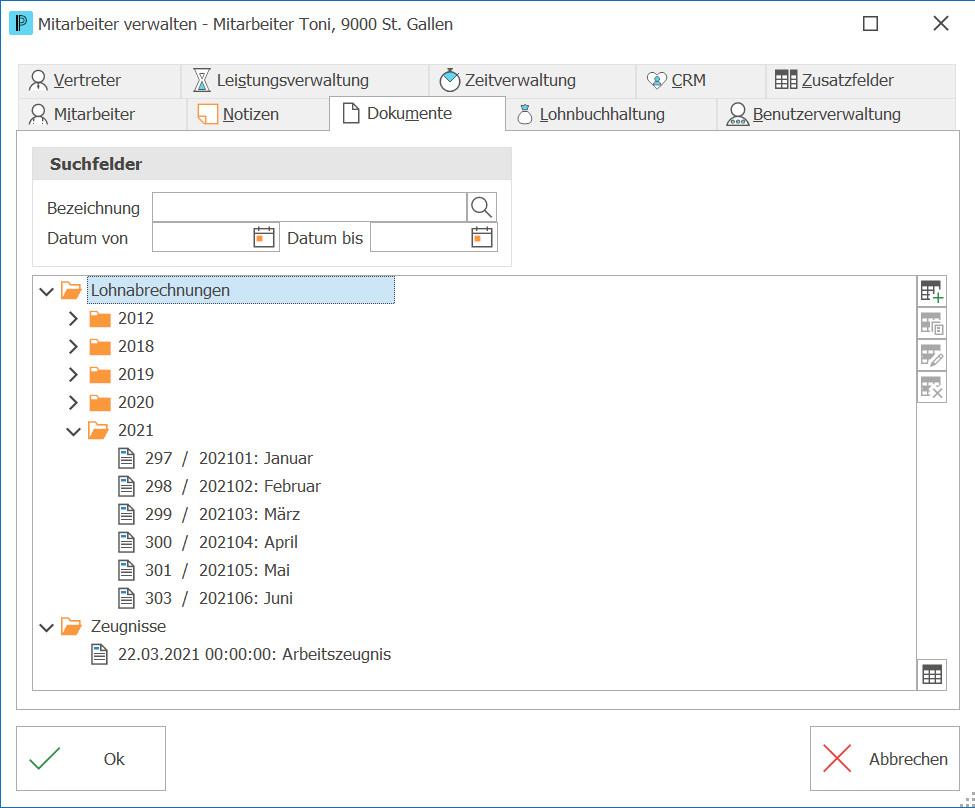Click the add document icon with green plus
The width and height of the screenshot is (975, 808).
point(931,291)
